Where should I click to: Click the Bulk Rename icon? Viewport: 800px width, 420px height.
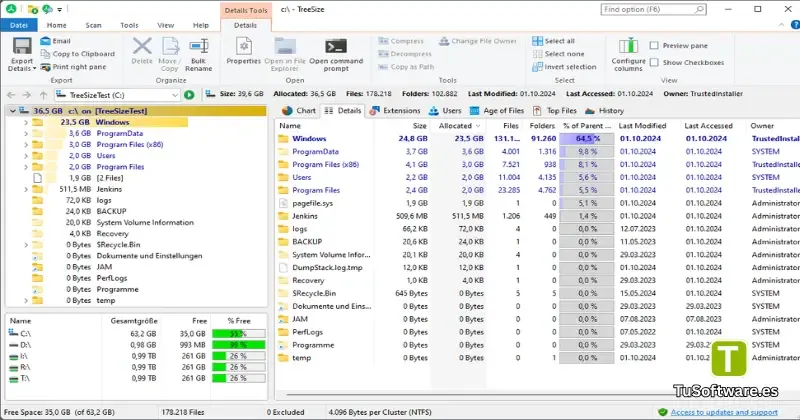(198, 46)
